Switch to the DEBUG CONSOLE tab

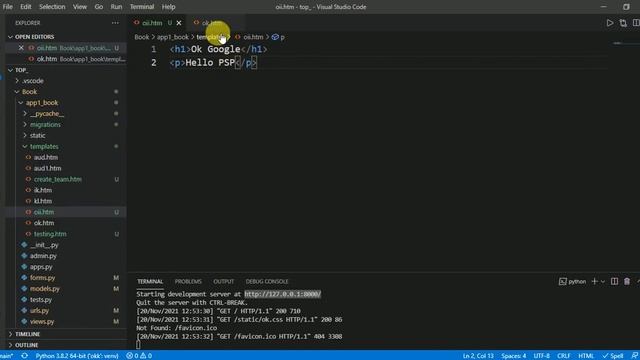tap(267, 281)
